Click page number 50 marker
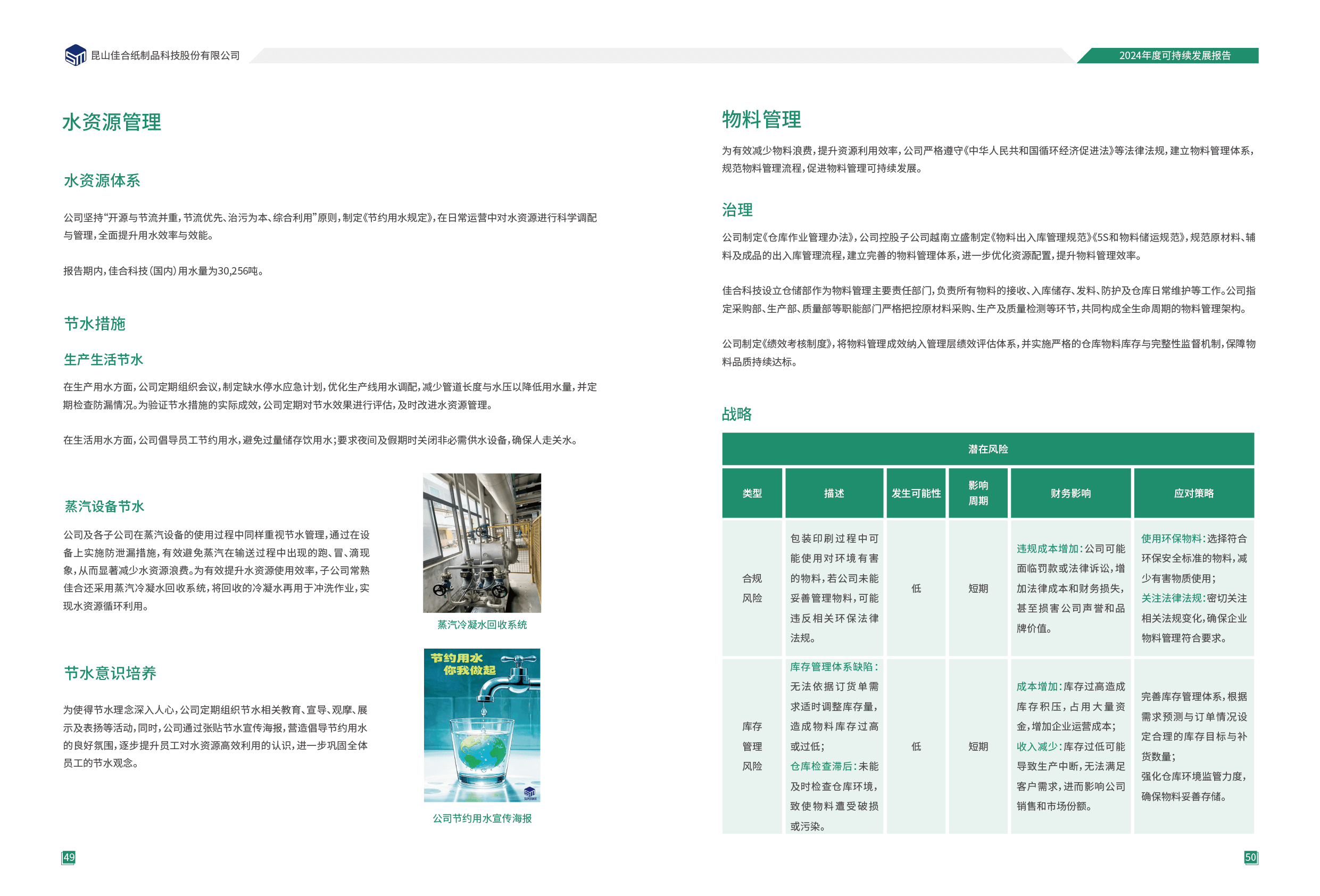 (x=1250, y=857)
